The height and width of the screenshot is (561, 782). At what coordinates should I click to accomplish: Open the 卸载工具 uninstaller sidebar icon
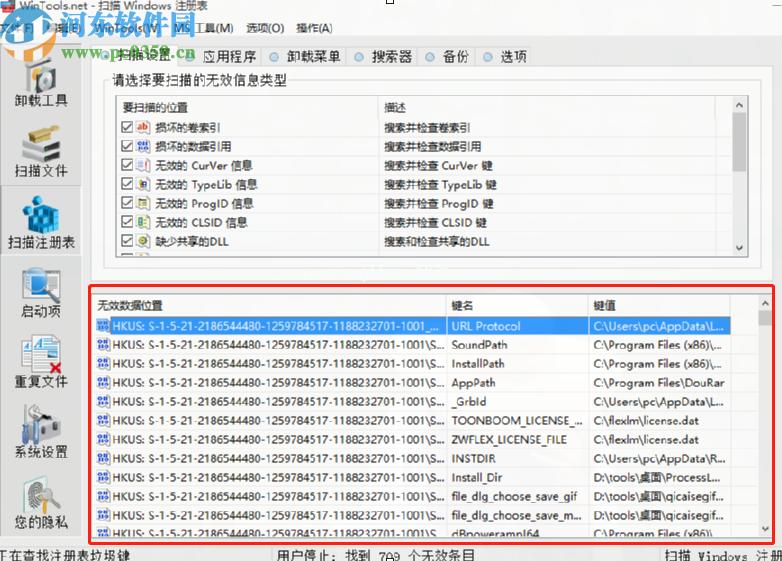(x=41, y=83)
